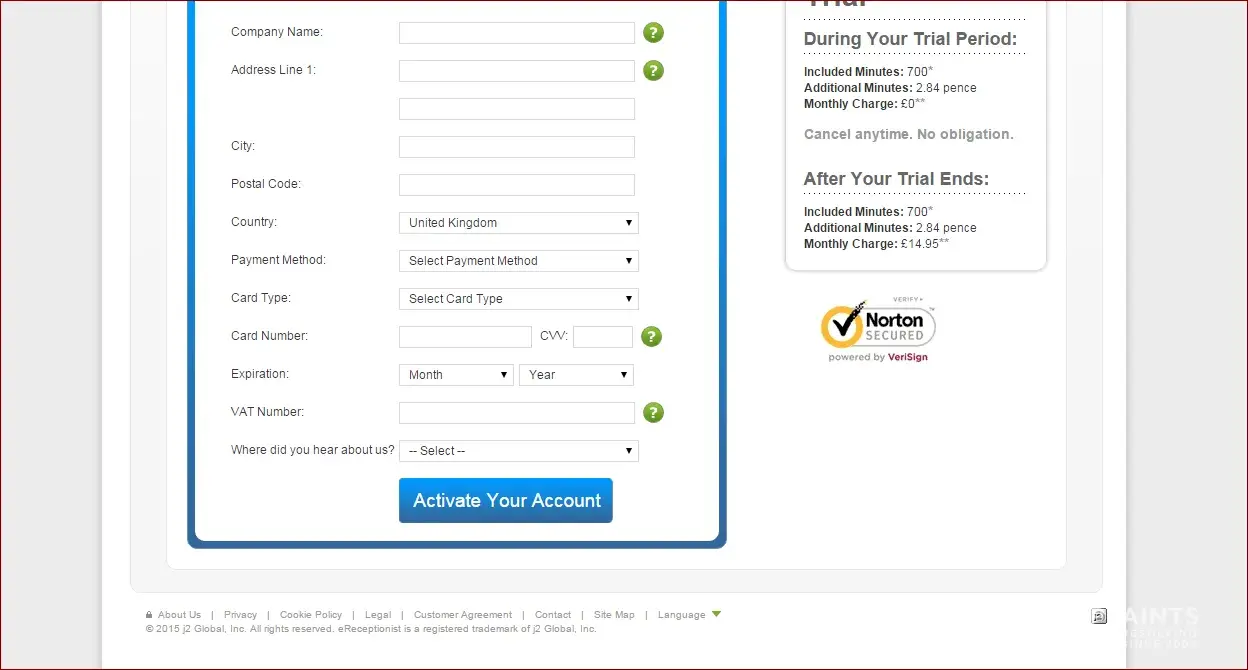Click the Postal Code input field
The height and width of the screenshot is (670, 1248).
(517, 185)
